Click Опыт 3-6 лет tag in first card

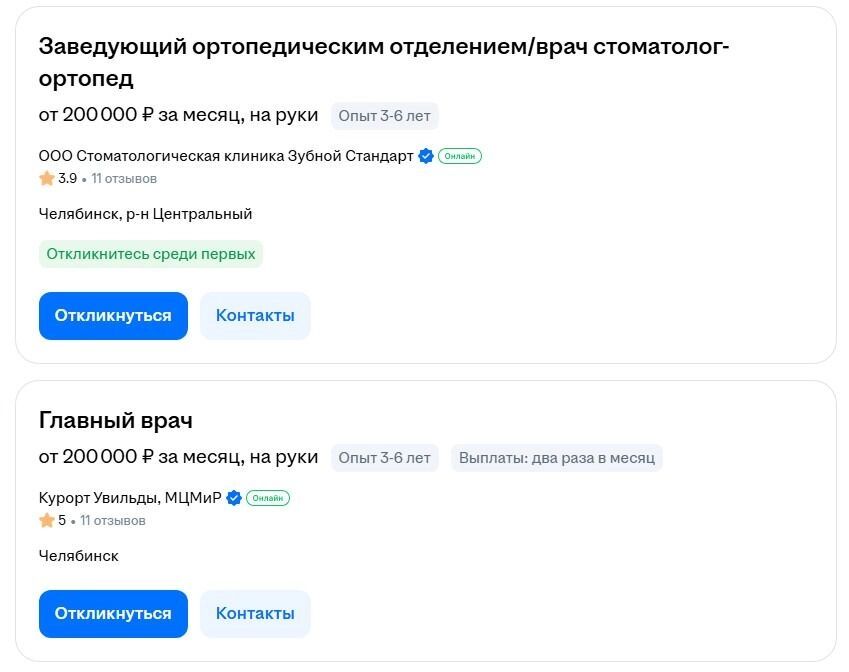tap(384, 116)
